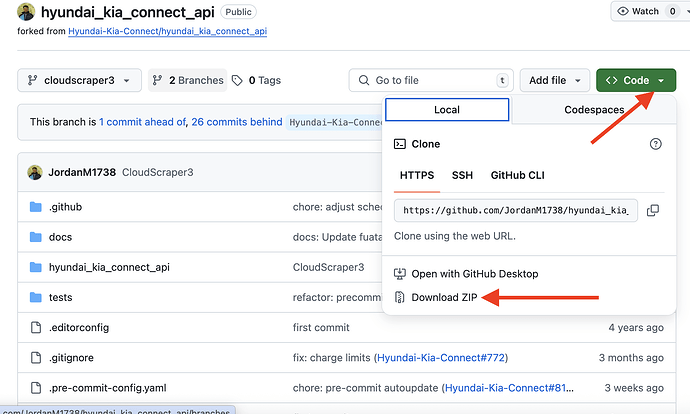
Task: Click the clone URL text field
Action: tap(516, 210)
